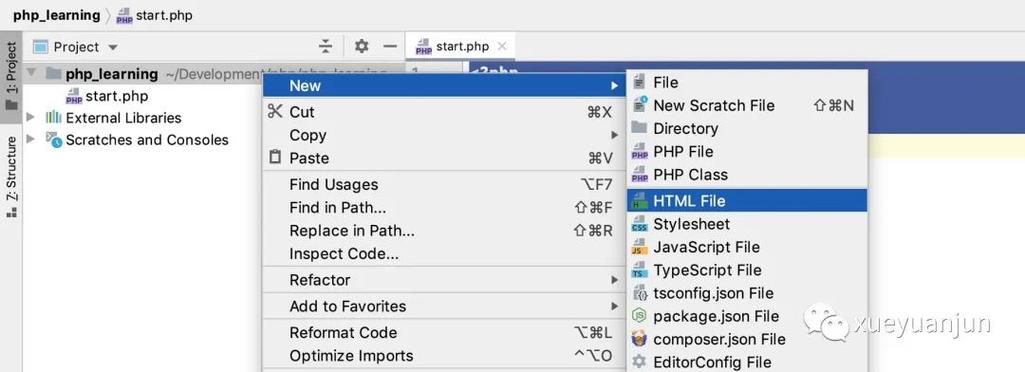Expand the Scratches and Consoles node

30,139
